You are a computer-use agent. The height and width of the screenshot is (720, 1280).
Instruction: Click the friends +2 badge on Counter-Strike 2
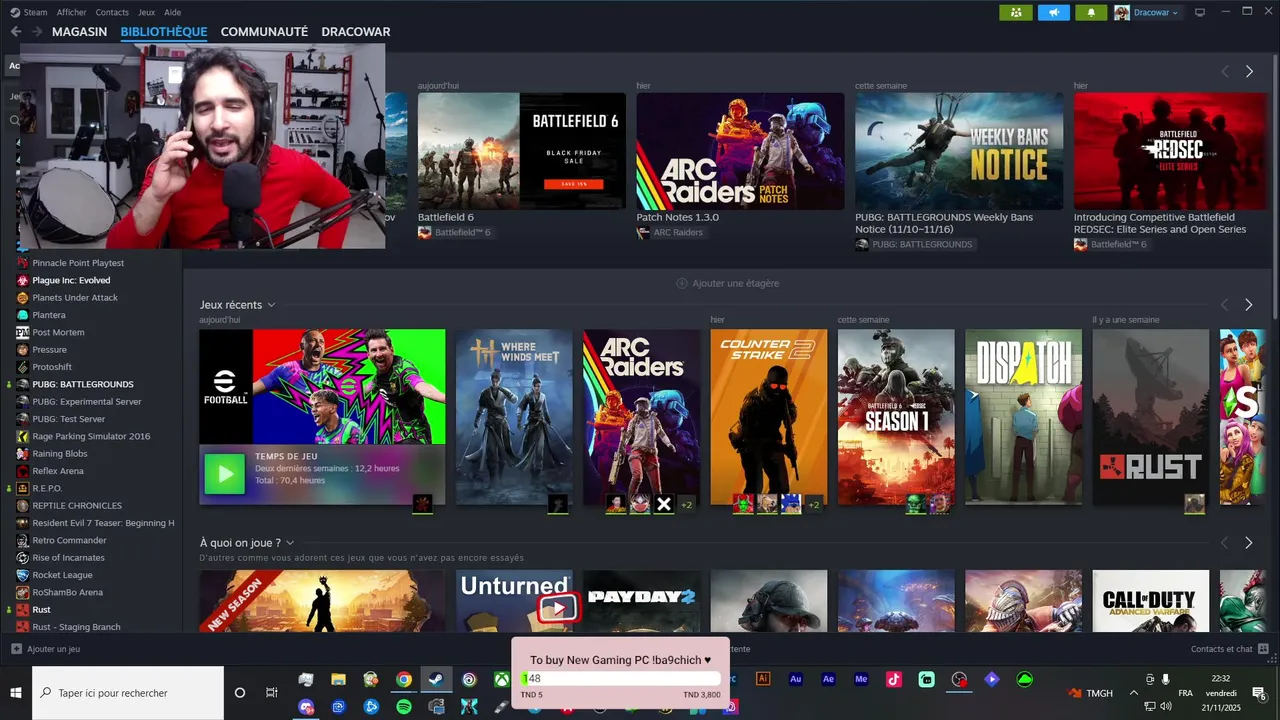coord(814,505)
